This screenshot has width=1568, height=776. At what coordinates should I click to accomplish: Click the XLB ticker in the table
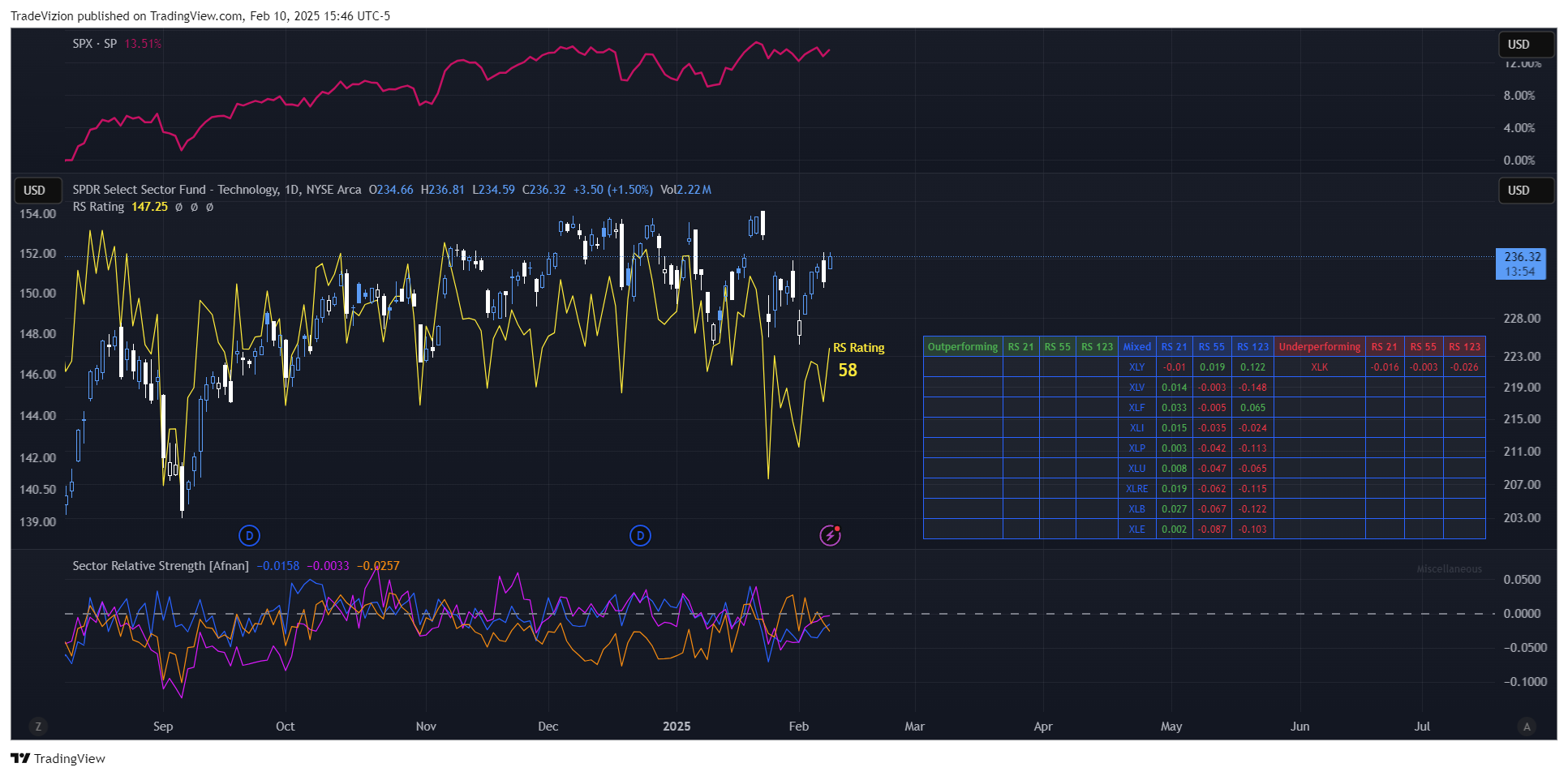click(x=1137, y=509)
